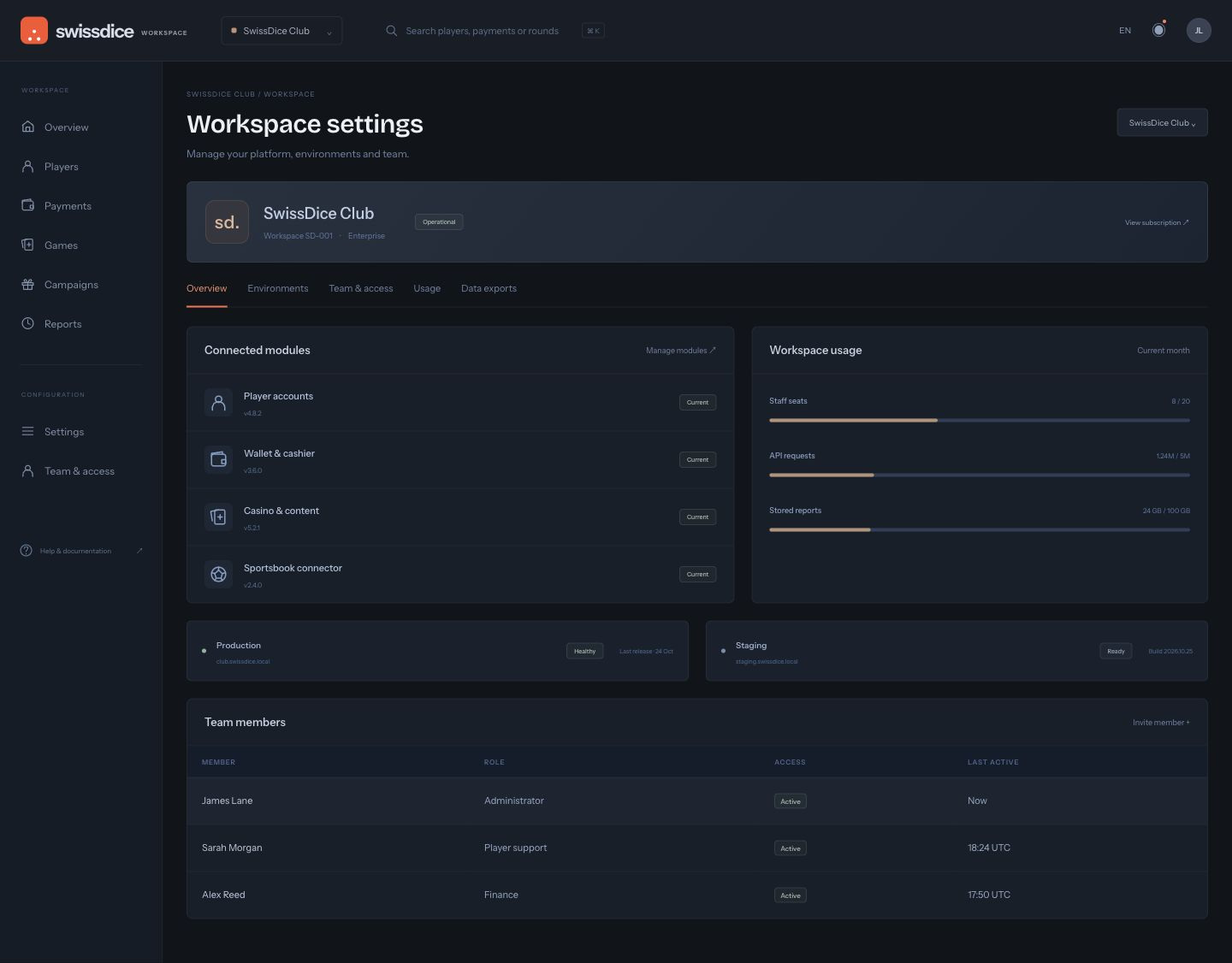Click Invite member in Team members
Screen dimensions: 1232x963
[x=1161, y=723]
